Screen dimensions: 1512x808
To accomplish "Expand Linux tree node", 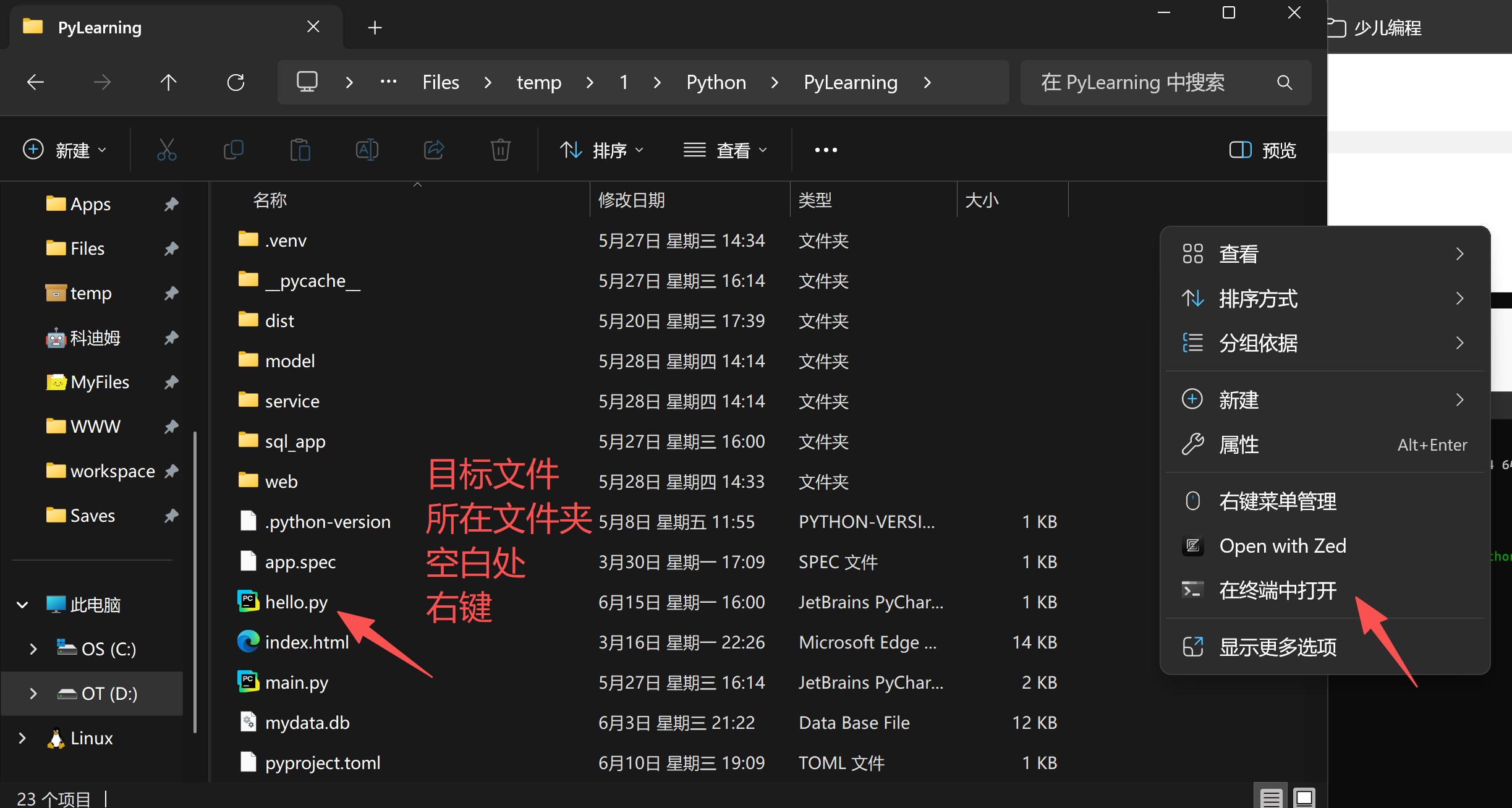I will click(x=22, y=738).
